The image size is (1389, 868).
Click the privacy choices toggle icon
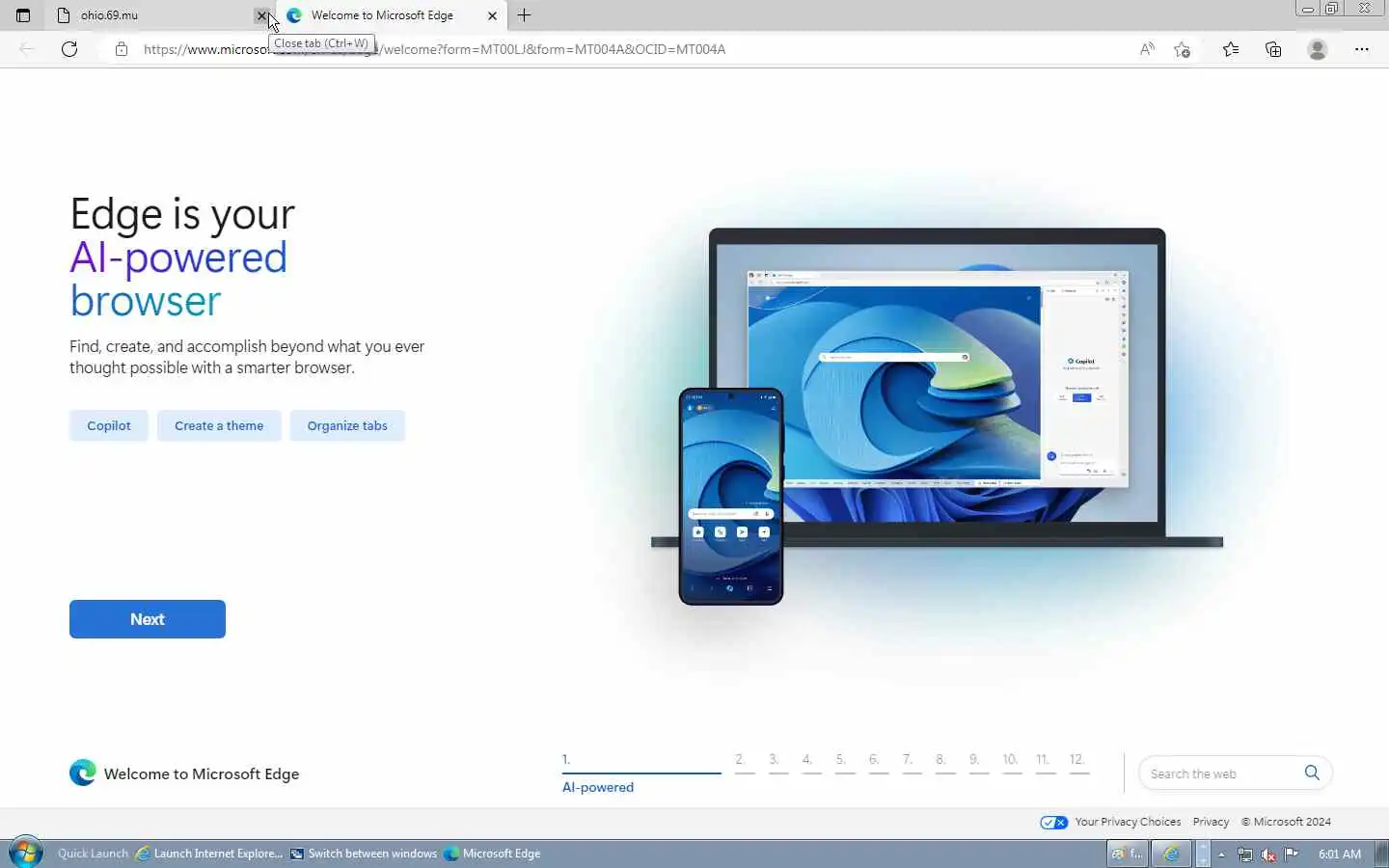[1053, 822]
